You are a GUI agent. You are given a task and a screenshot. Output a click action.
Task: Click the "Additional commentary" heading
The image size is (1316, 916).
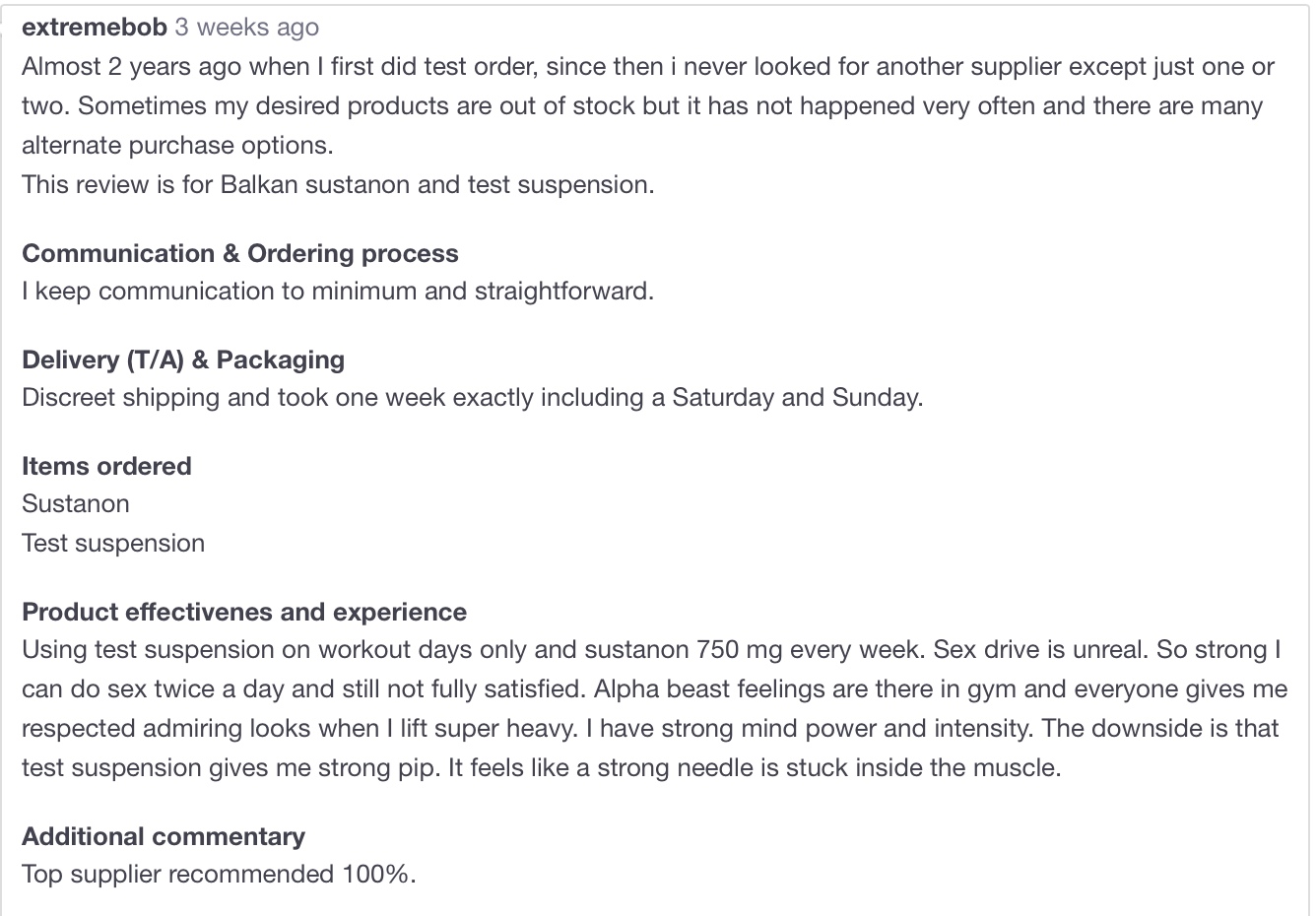(164, 836)
